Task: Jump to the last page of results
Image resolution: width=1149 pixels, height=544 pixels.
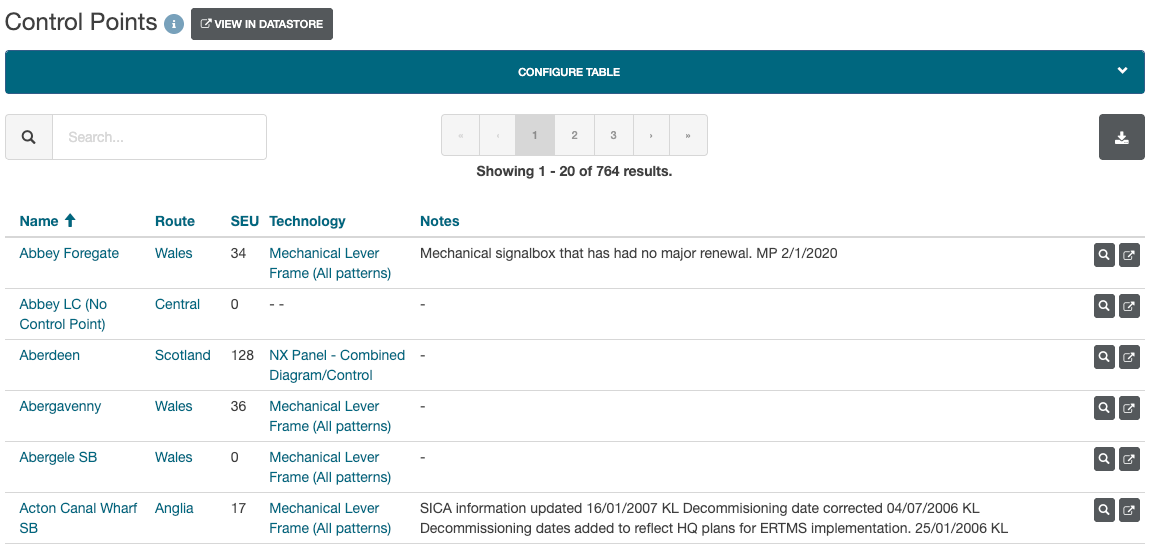Action: click(x=688, y=135)
